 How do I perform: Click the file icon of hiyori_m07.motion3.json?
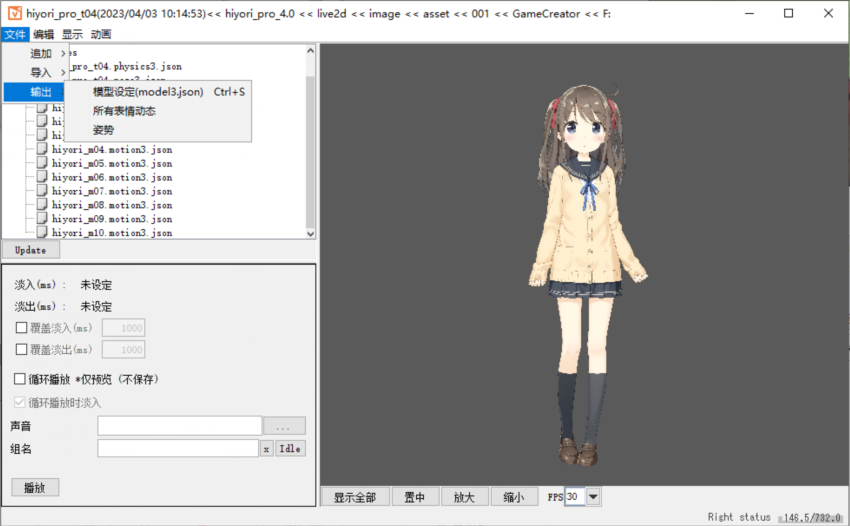pos(42,190)
